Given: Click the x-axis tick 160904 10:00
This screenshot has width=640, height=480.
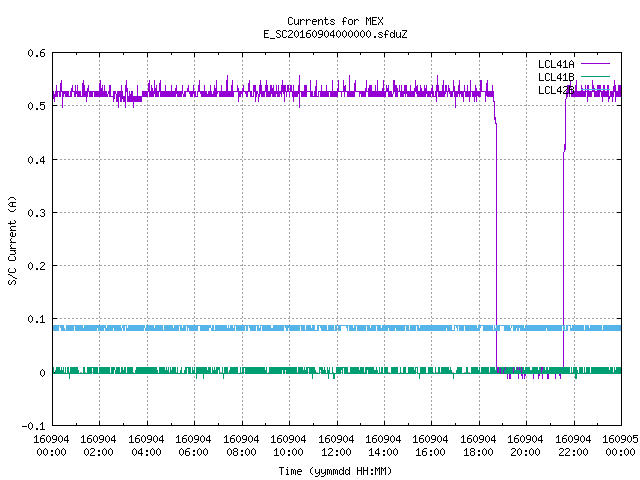Looking at the screenshot, I should (x=288, y=445).
